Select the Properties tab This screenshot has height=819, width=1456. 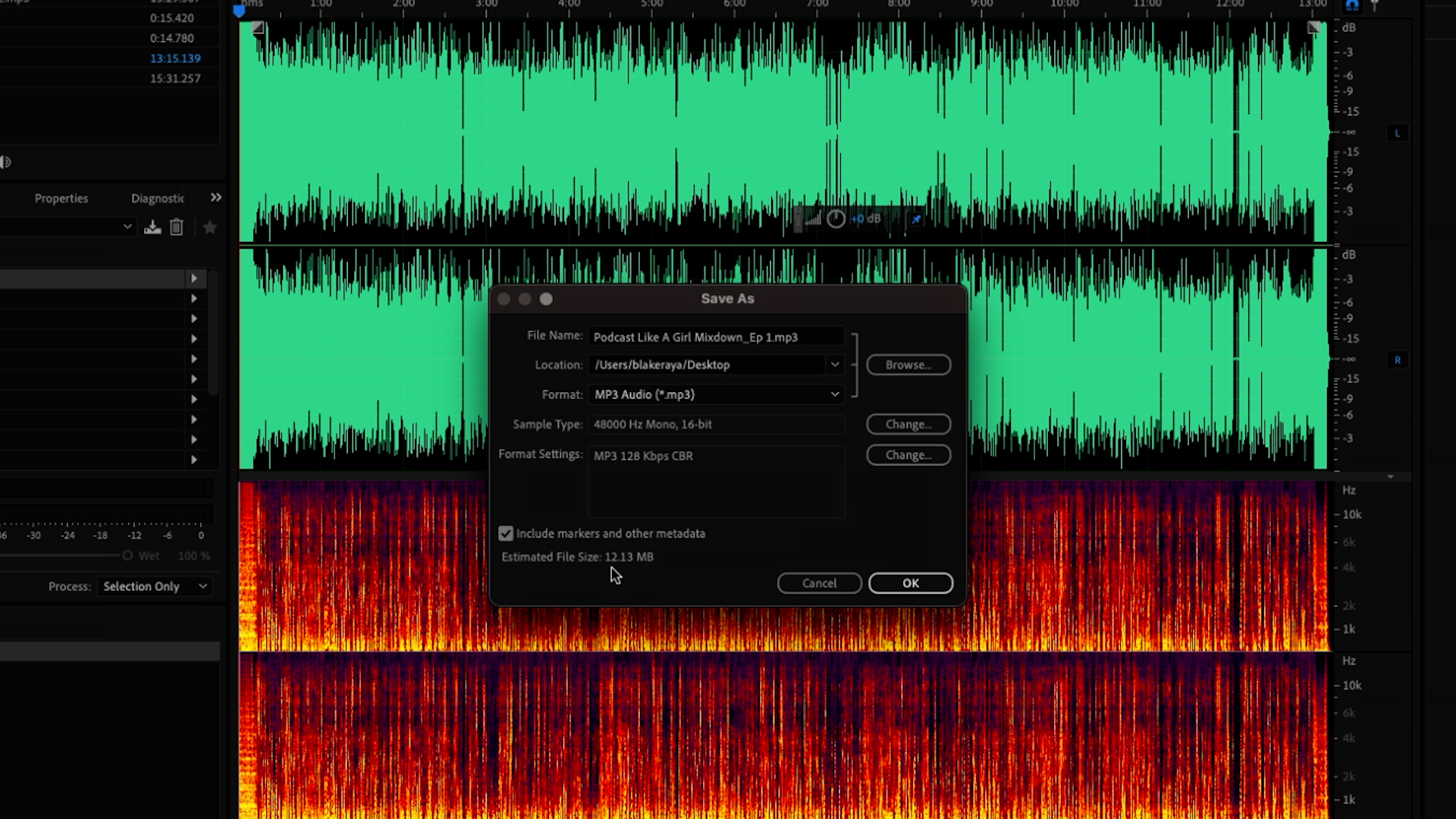pyautogui.click(x=61, y=198)
